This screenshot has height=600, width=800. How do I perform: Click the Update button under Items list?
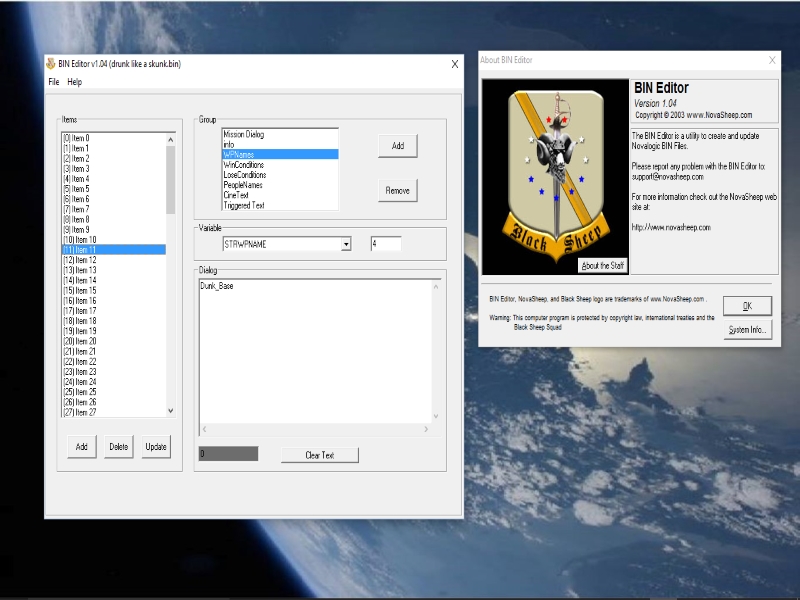pos(156,447)
